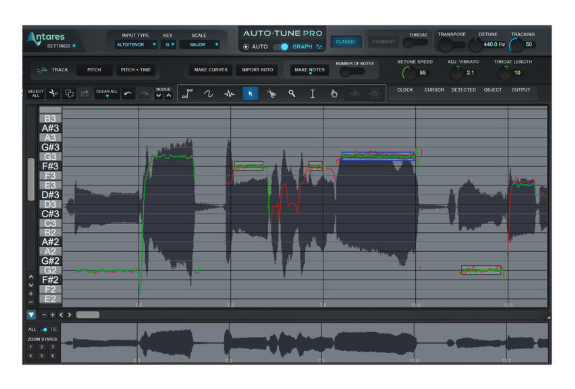The width and height of the screenshot is (575, 389).
Task: Select the Curve drawing tool
Action: pyautogui.click(x=208, y=94)
